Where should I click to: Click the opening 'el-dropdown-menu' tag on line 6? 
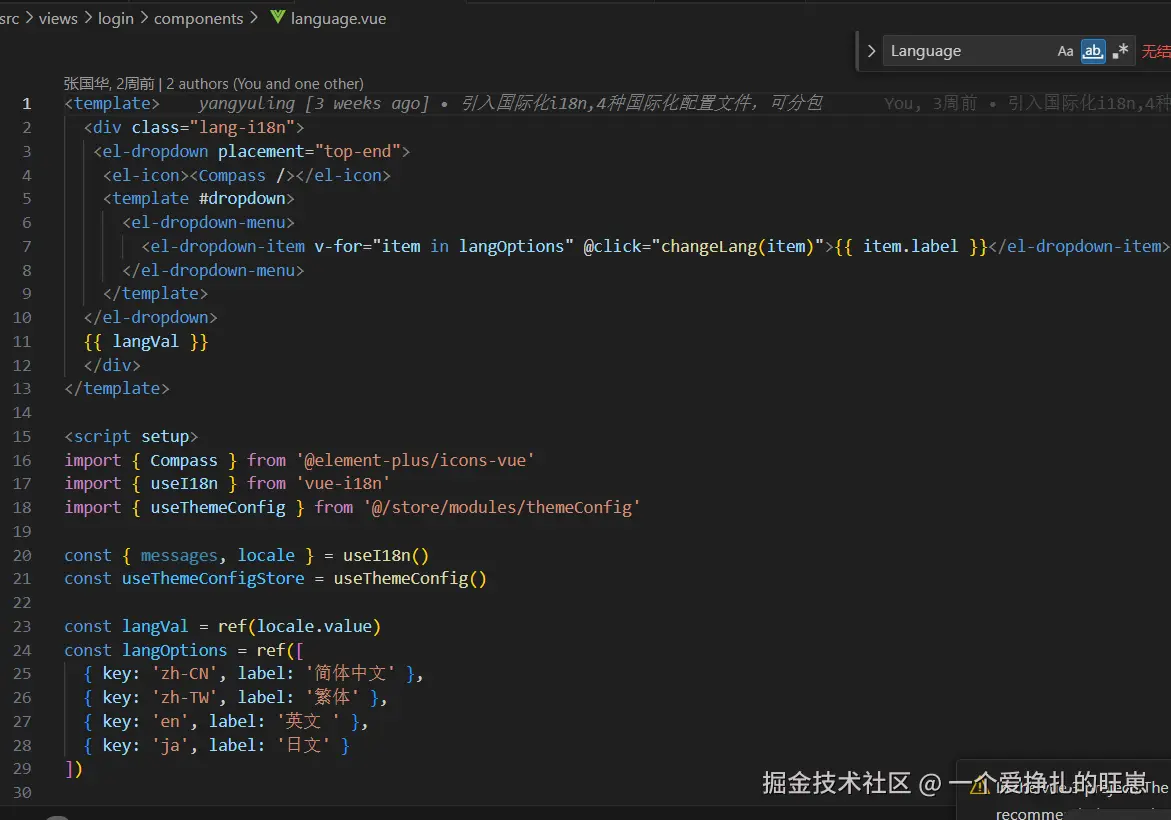tap(208, 223)
